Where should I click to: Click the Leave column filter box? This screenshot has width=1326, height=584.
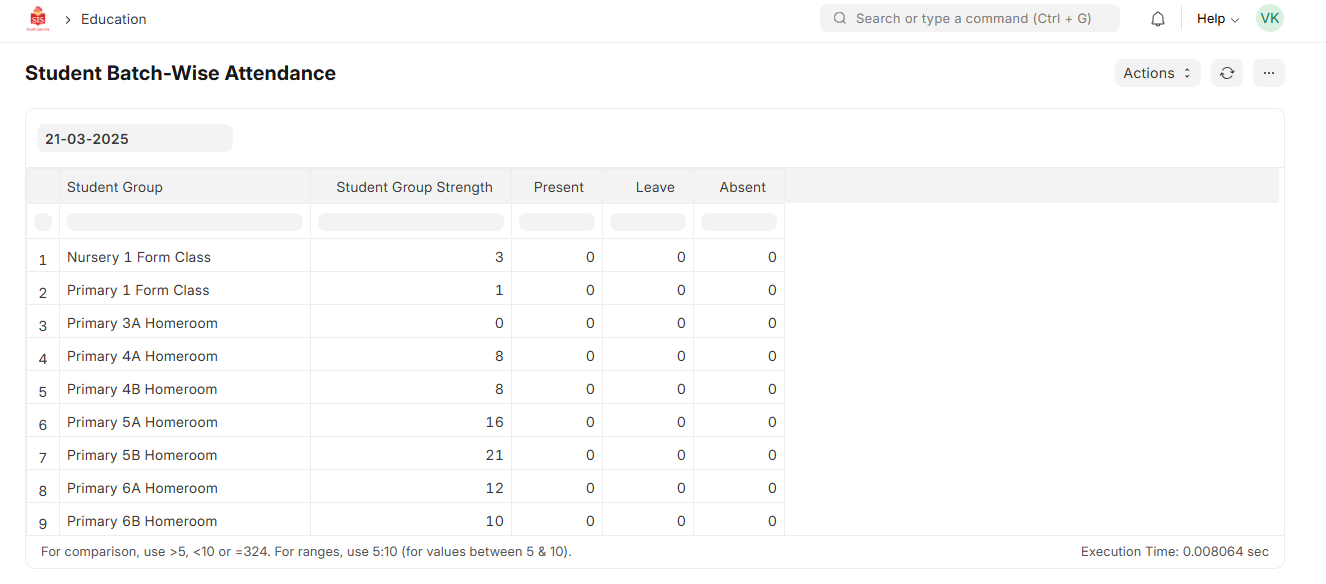(x=648, y=222)
